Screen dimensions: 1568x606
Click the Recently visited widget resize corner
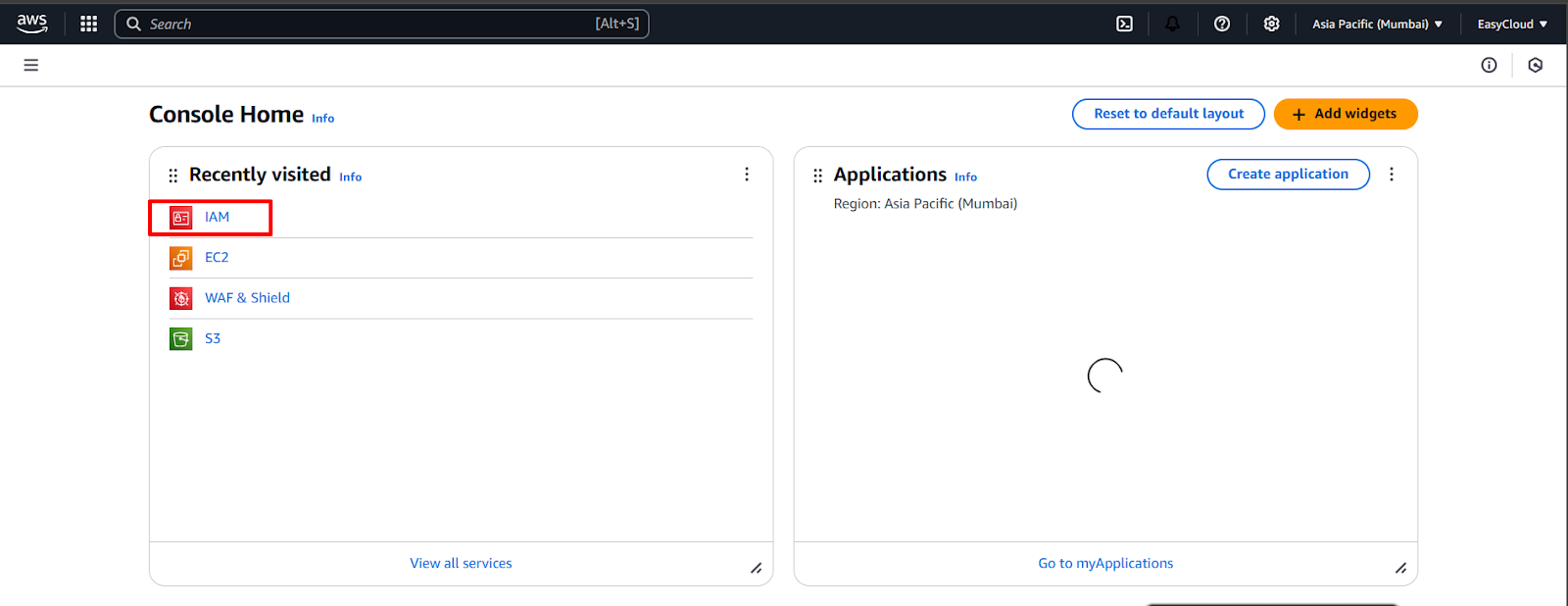(x=757, y=568)
